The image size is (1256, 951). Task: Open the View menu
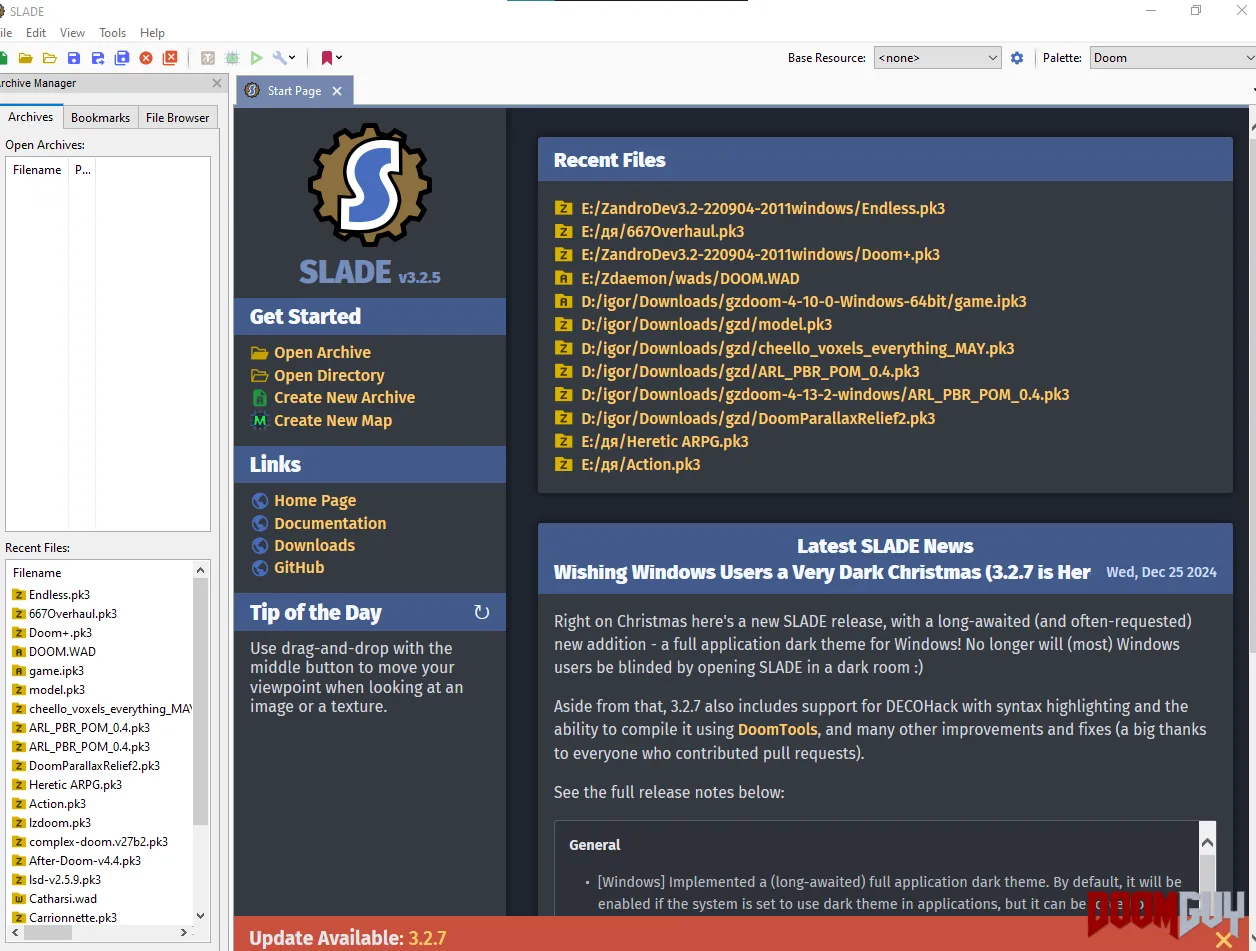click(73, 33)
